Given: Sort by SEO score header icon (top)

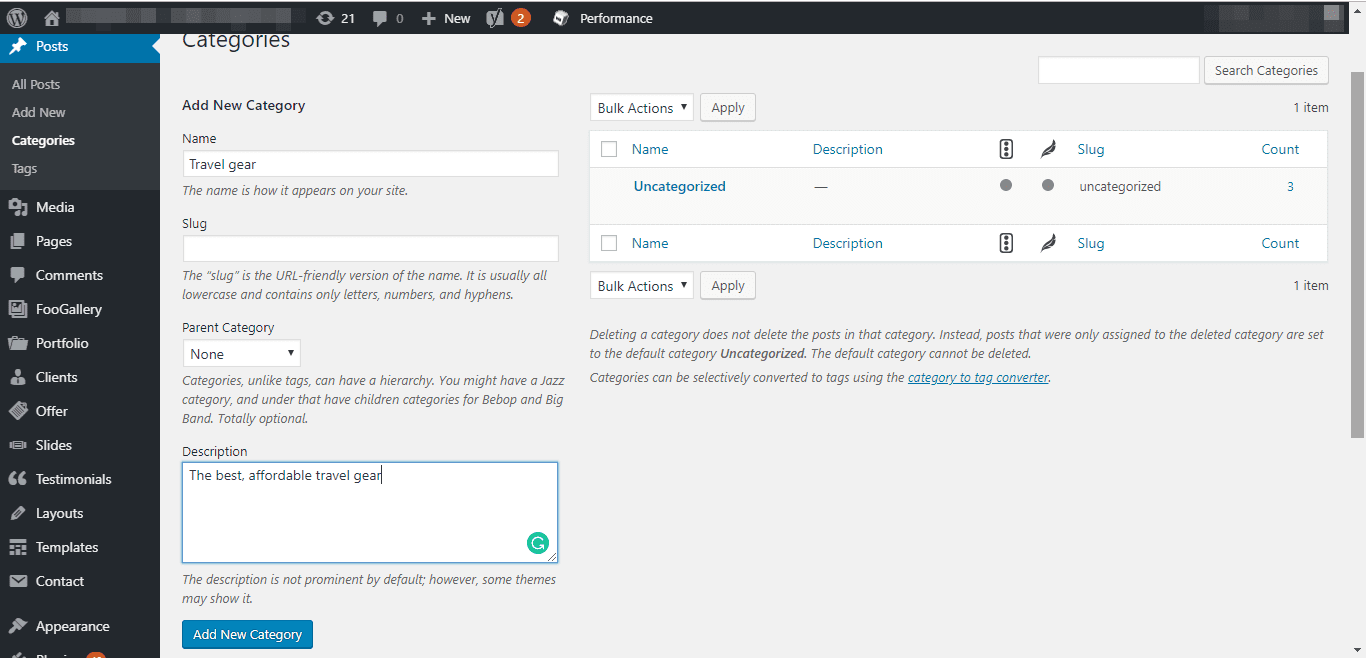Looking at the screenshot, I should pos(1006,149).
